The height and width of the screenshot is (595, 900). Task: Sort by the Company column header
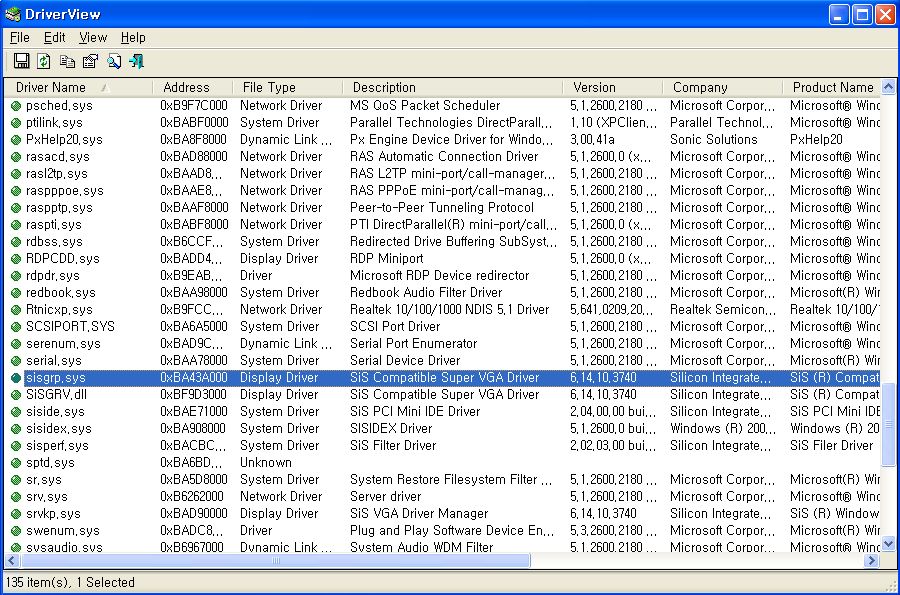pyautogui.click(x=722, y=87)
